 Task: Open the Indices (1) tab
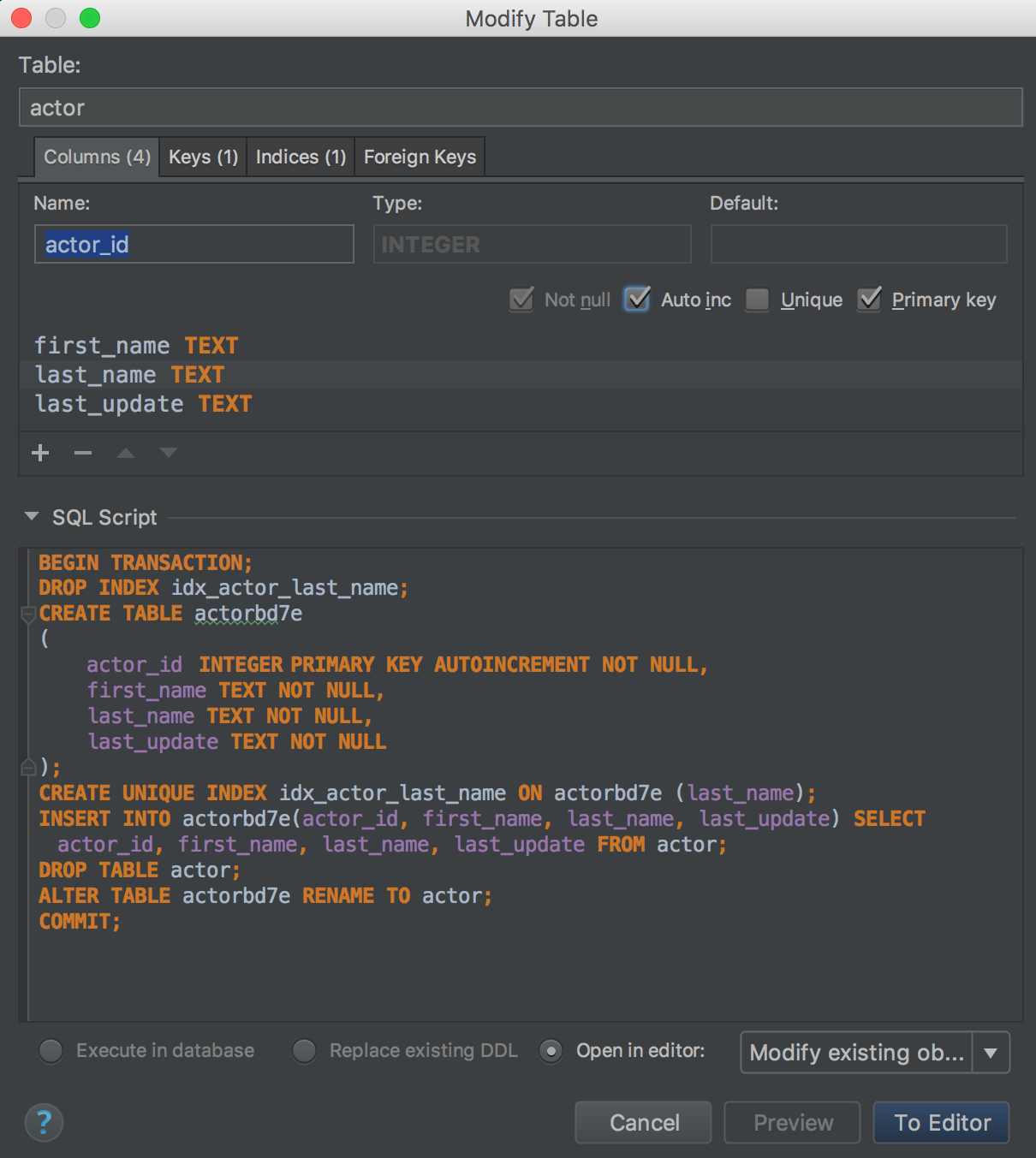301,157
